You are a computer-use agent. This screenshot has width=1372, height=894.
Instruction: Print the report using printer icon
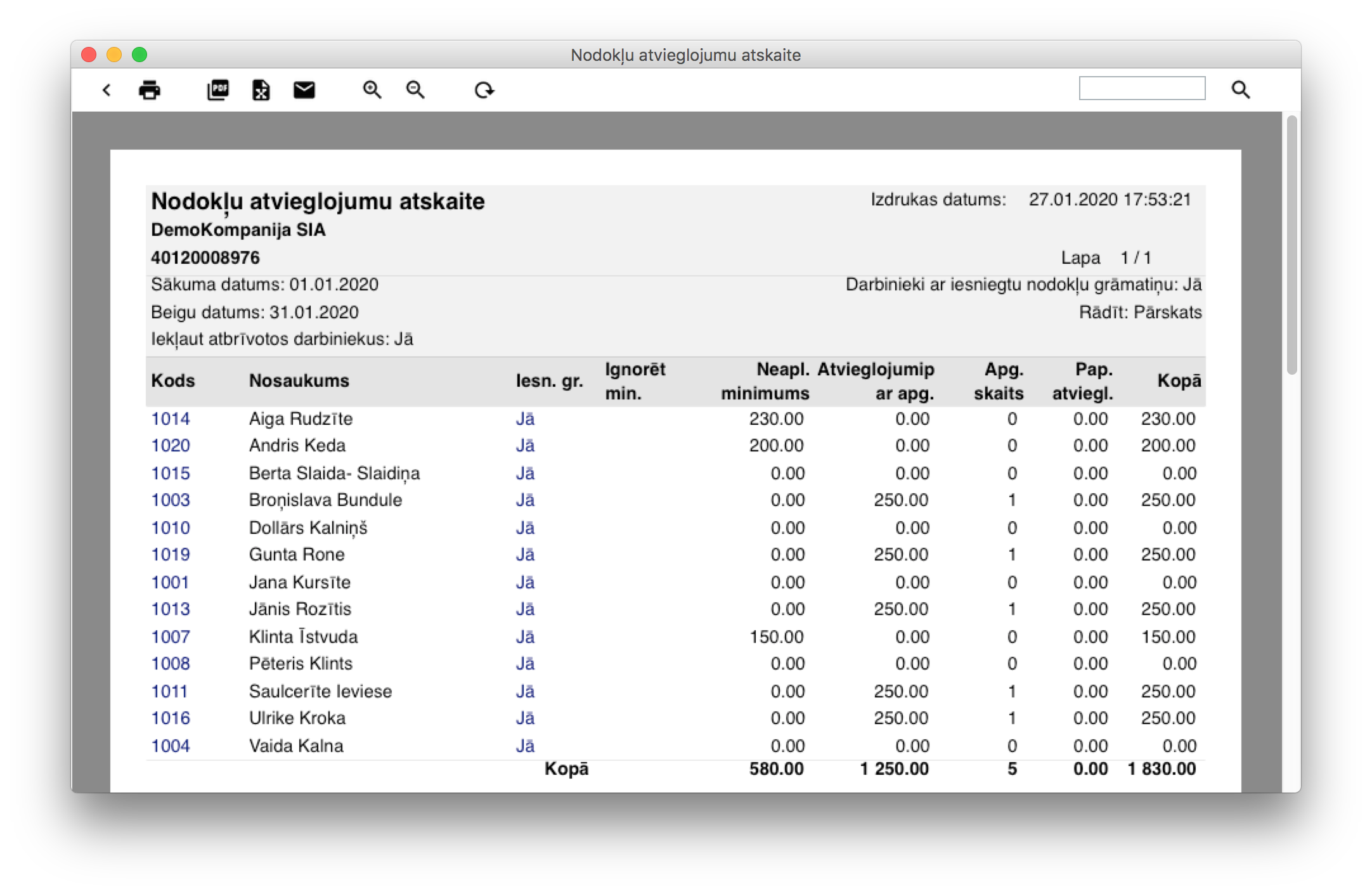[150, 90]
